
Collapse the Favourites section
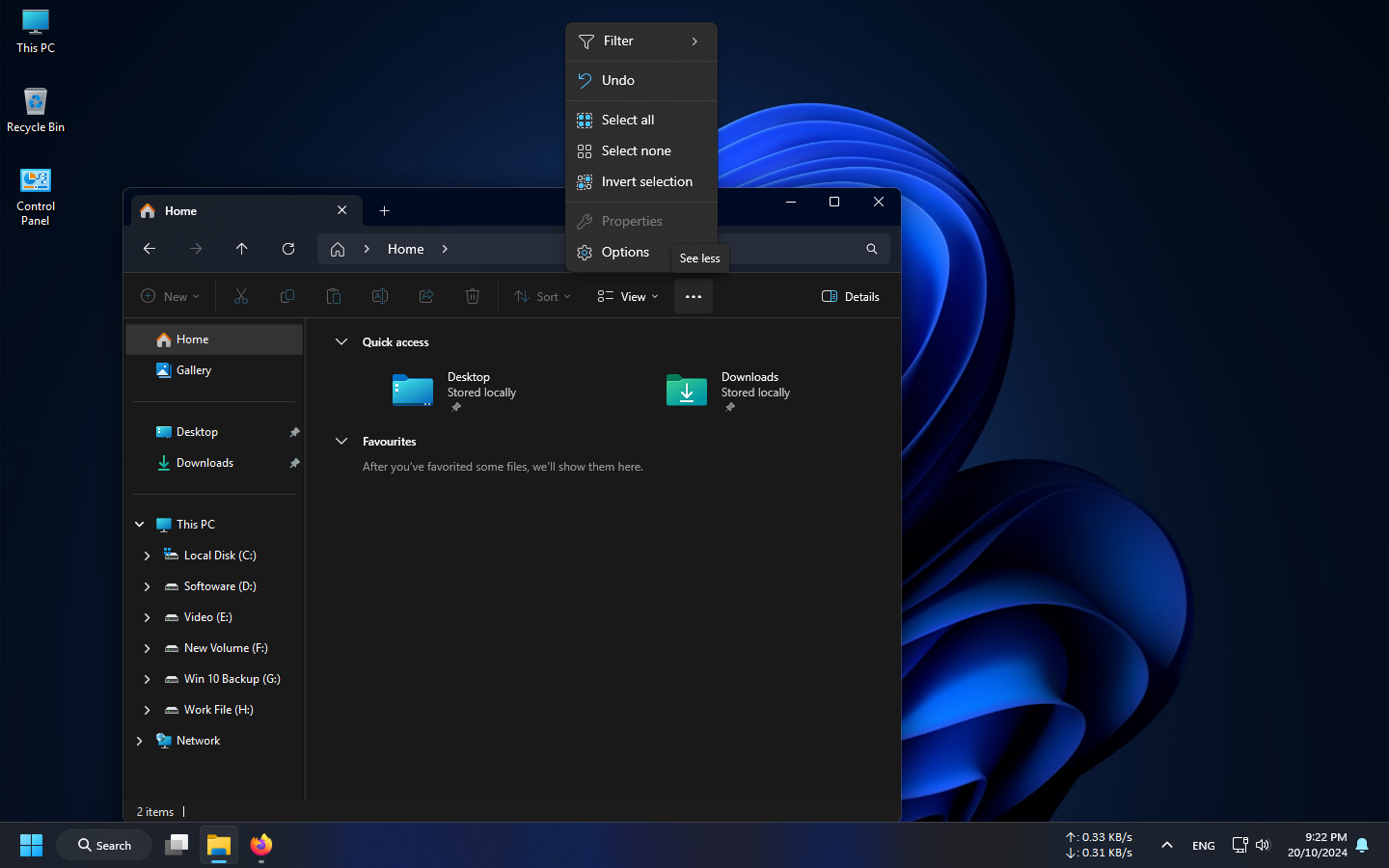click(x=341, y=441)
